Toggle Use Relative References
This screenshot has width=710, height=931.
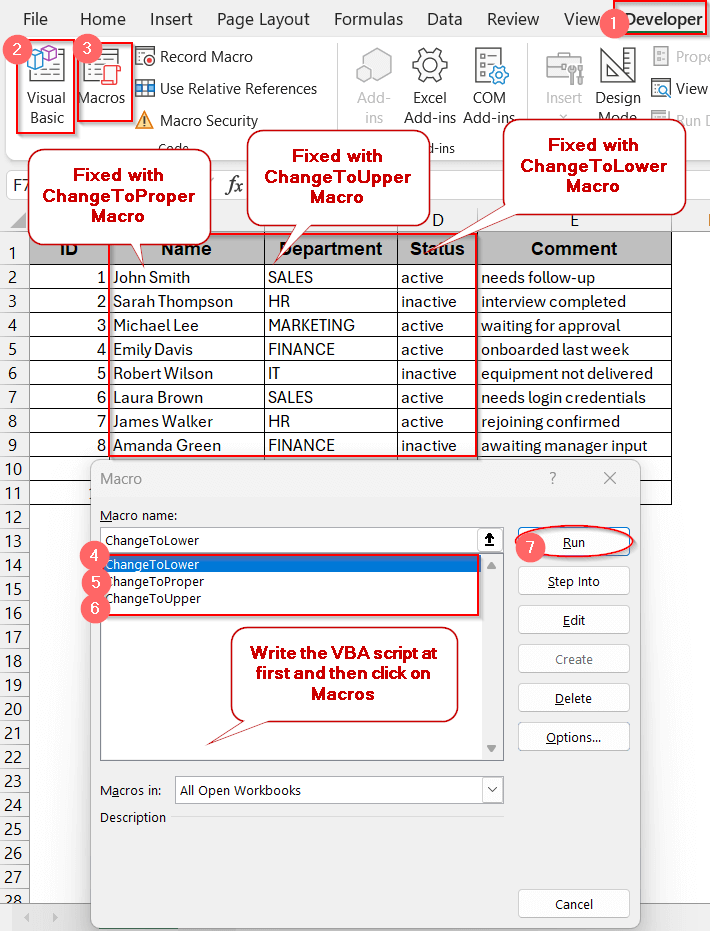pos(226,89)
